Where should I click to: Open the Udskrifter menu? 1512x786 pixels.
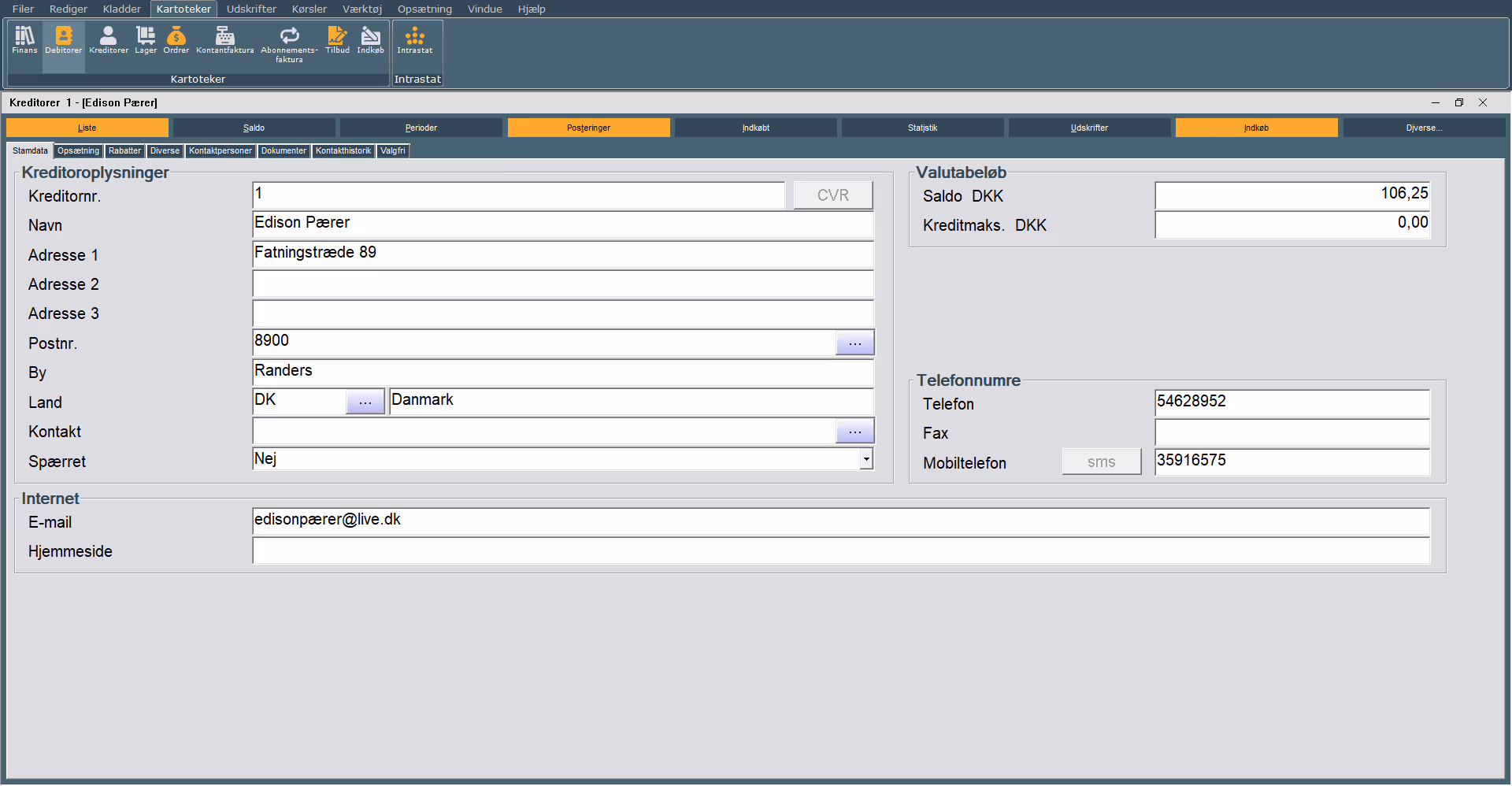click(x=251, y=9)
